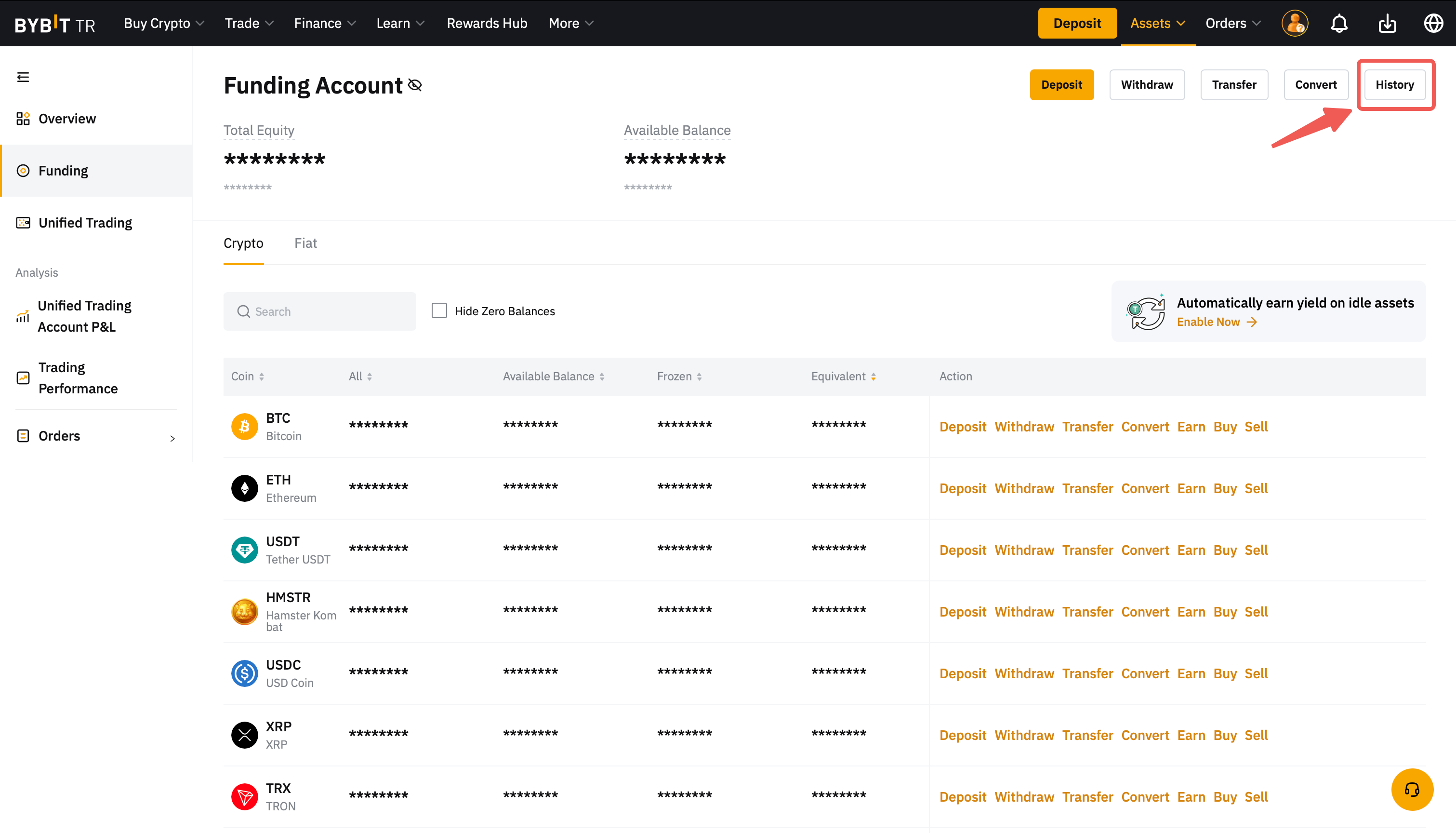Screen dimensions: 1456x833
Task: Switch to the Fiat tab
Action: (305, 243)
